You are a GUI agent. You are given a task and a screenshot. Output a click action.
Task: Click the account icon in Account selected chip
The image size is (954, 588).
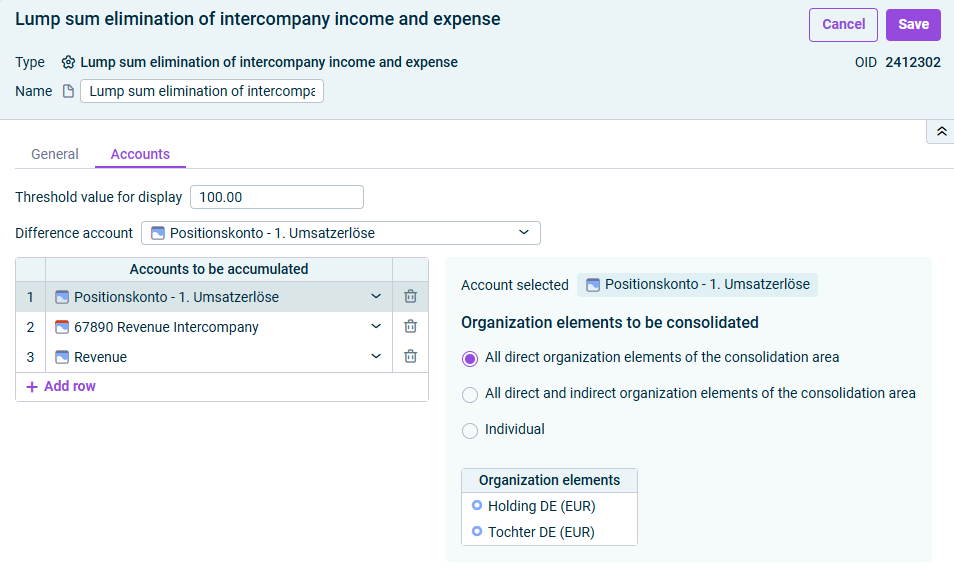point(593,284)
